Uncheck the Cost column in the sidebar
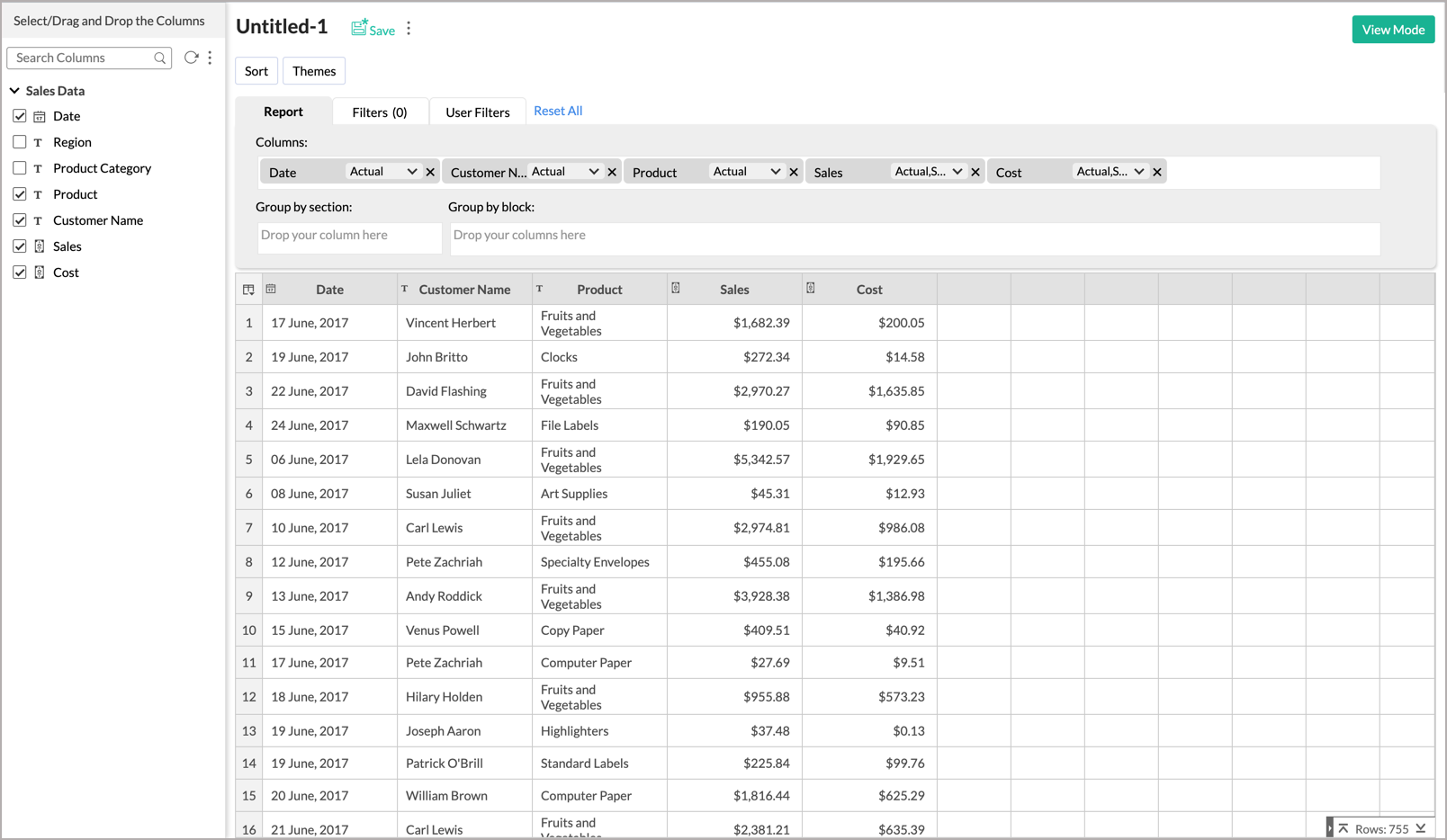The image size is (1447, 840). (x=20, y=272)
